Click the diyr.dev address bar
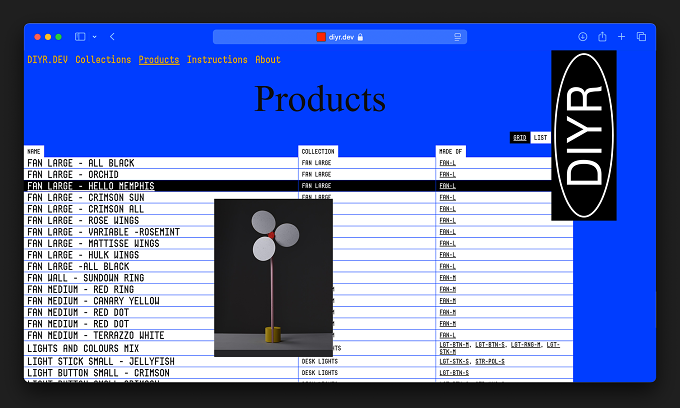Screen dimensions: 680x408 pos(340,37)
